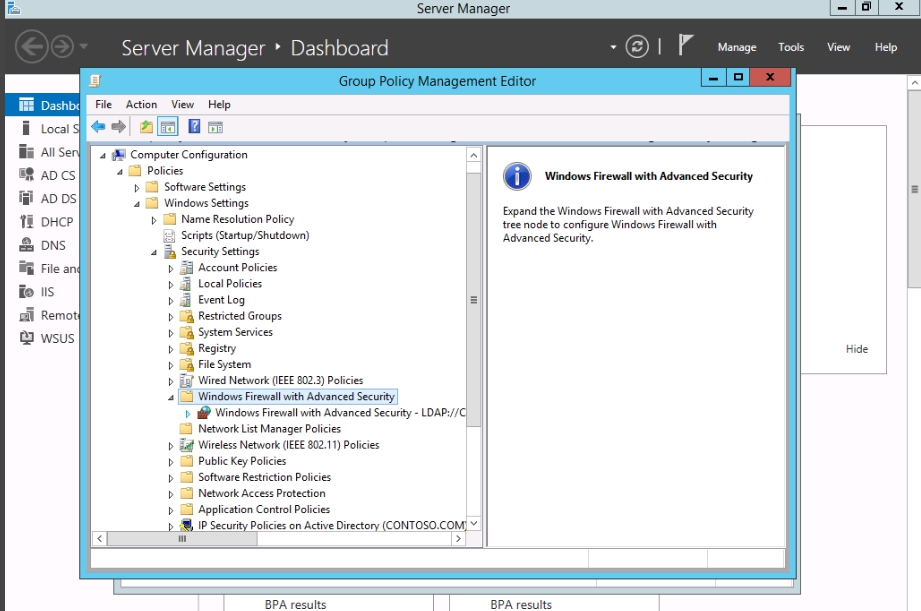
Task: Click the Forward arrow in editor toolbar
Action: (119, 126)
